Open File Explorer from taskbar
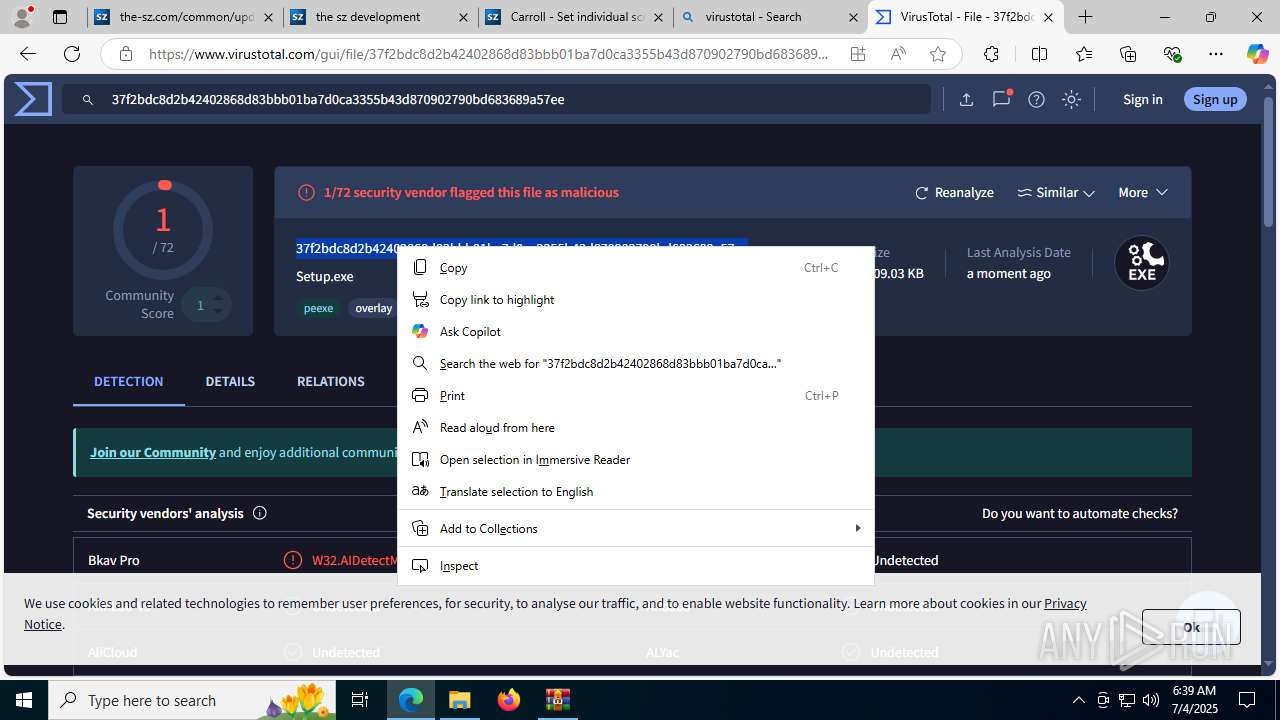 (x=459, y=700)
